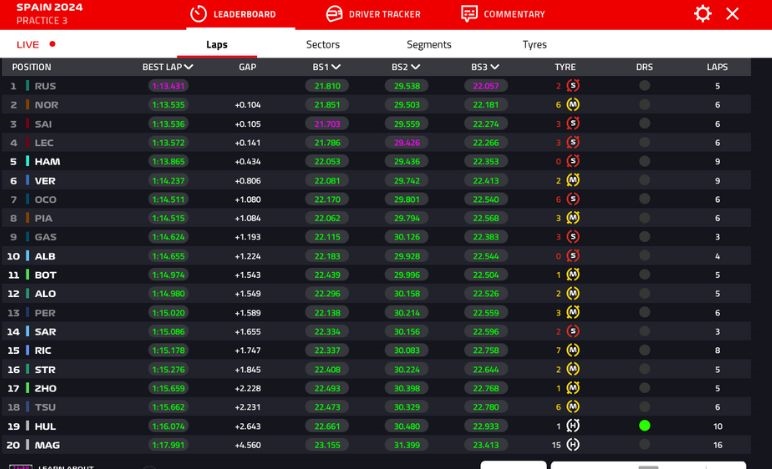The width and height of the screenshot is (772, 469).
Task: Click the red LIVE indicator
Action: coord(52,45)
